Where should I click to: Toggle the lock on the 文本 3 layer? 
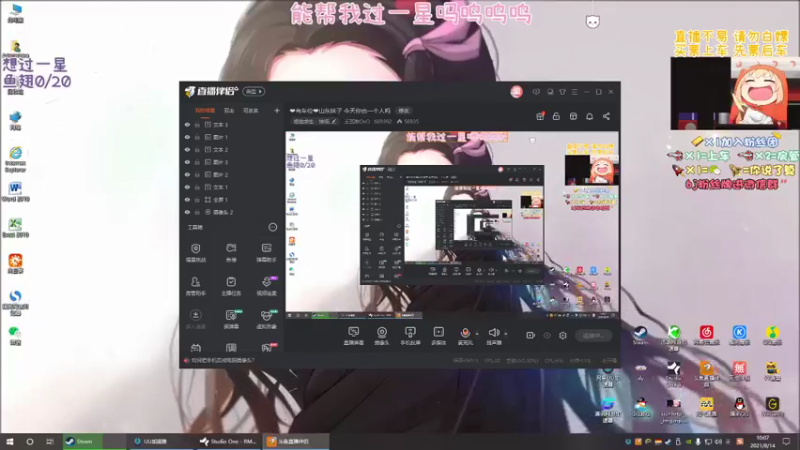coord(197,124)
